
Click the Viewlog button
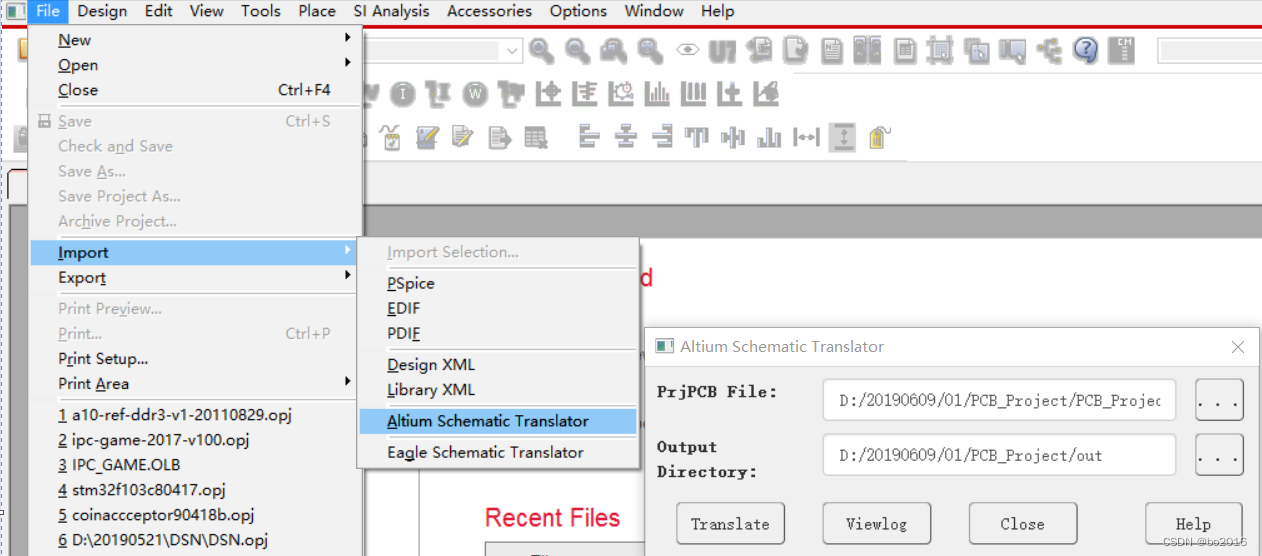coord(876,524)
